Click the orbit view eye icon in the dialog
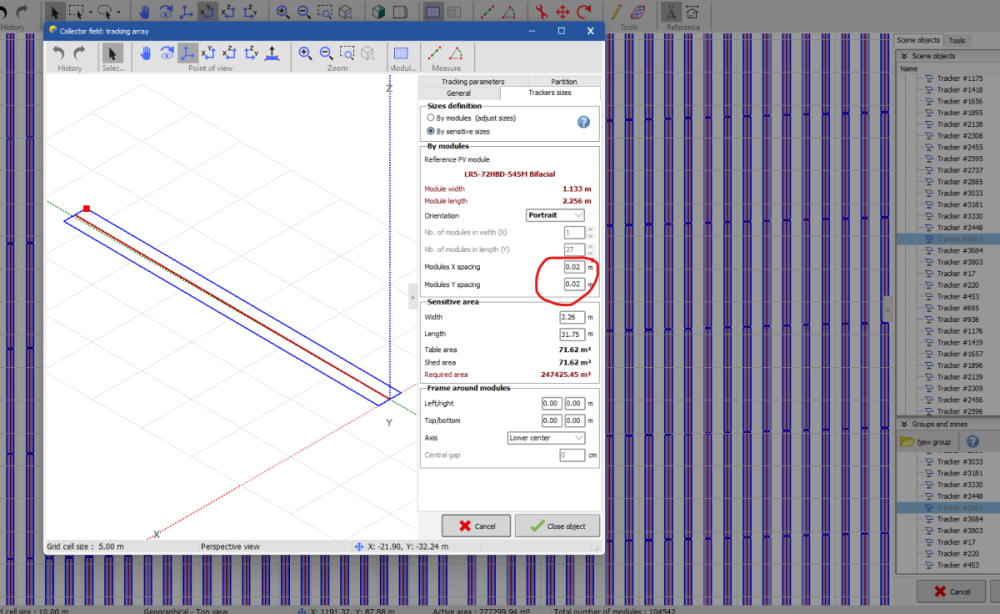Image resolution: width=1000 pixels, height=614 pixels. pyautogui.click(x=167, y=53)
